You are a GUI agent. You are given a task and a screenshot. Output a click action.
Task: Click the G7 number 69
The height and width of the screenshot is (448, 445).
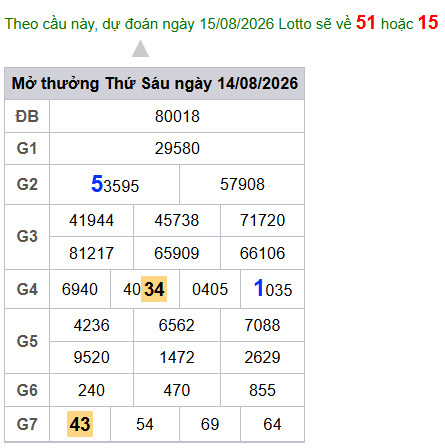click(x=210, y=424)
